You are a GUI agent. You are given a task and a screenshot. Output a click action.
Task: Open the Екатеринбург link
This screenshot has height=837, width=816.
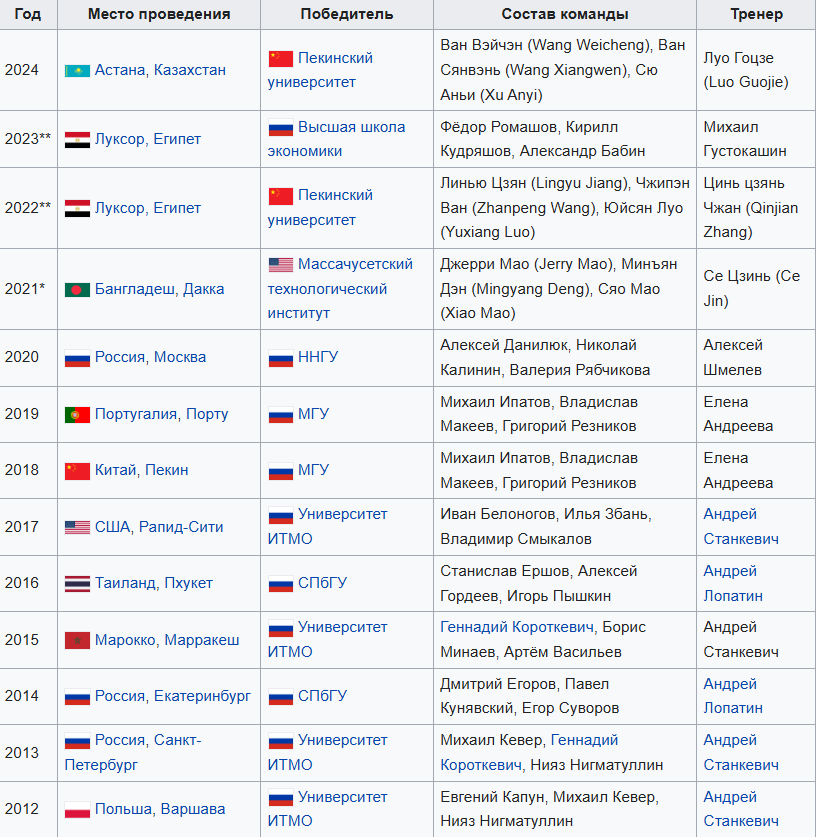[x=202, y=696]
